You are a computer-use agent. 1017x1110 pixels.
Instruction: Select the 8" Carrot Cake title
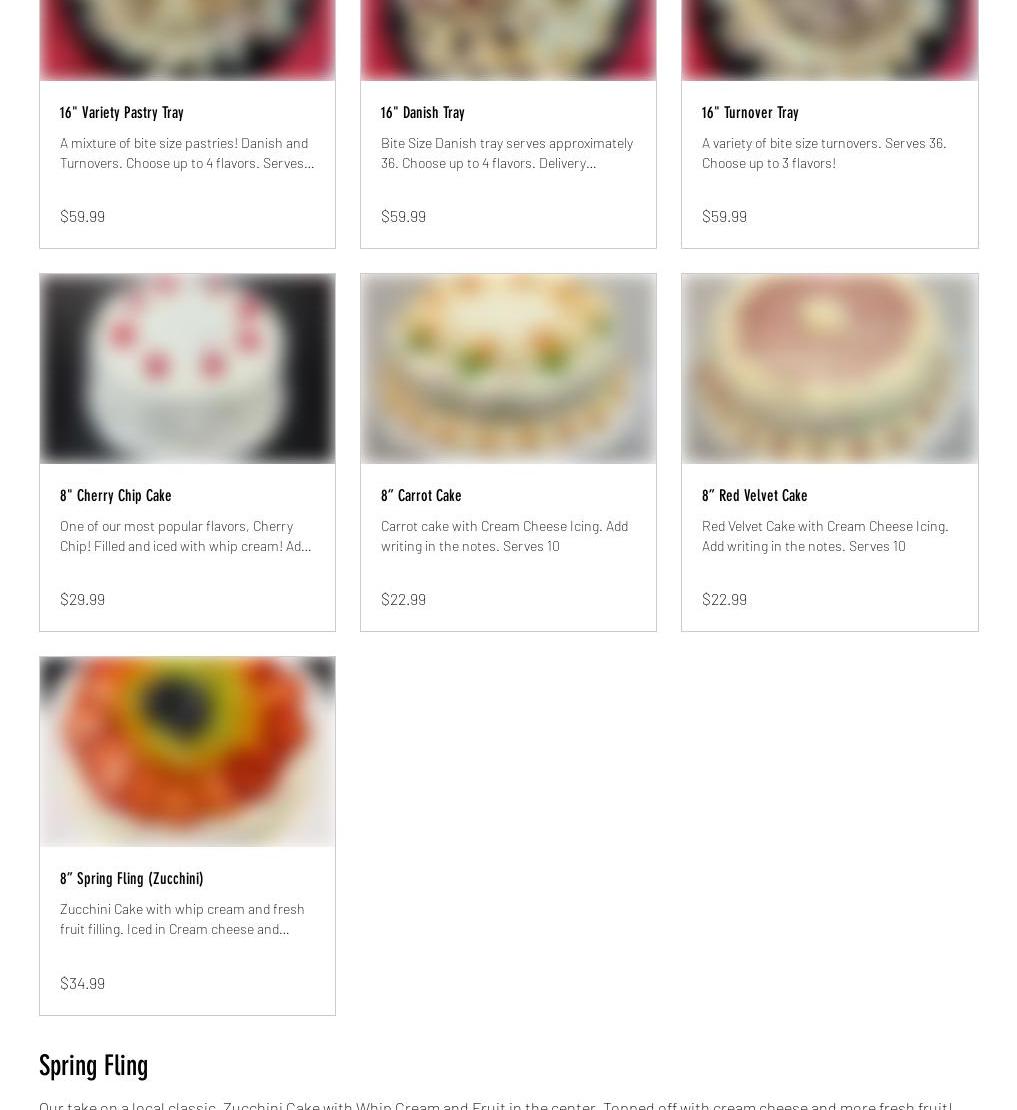pyautogui.click(x=421, y=496)
